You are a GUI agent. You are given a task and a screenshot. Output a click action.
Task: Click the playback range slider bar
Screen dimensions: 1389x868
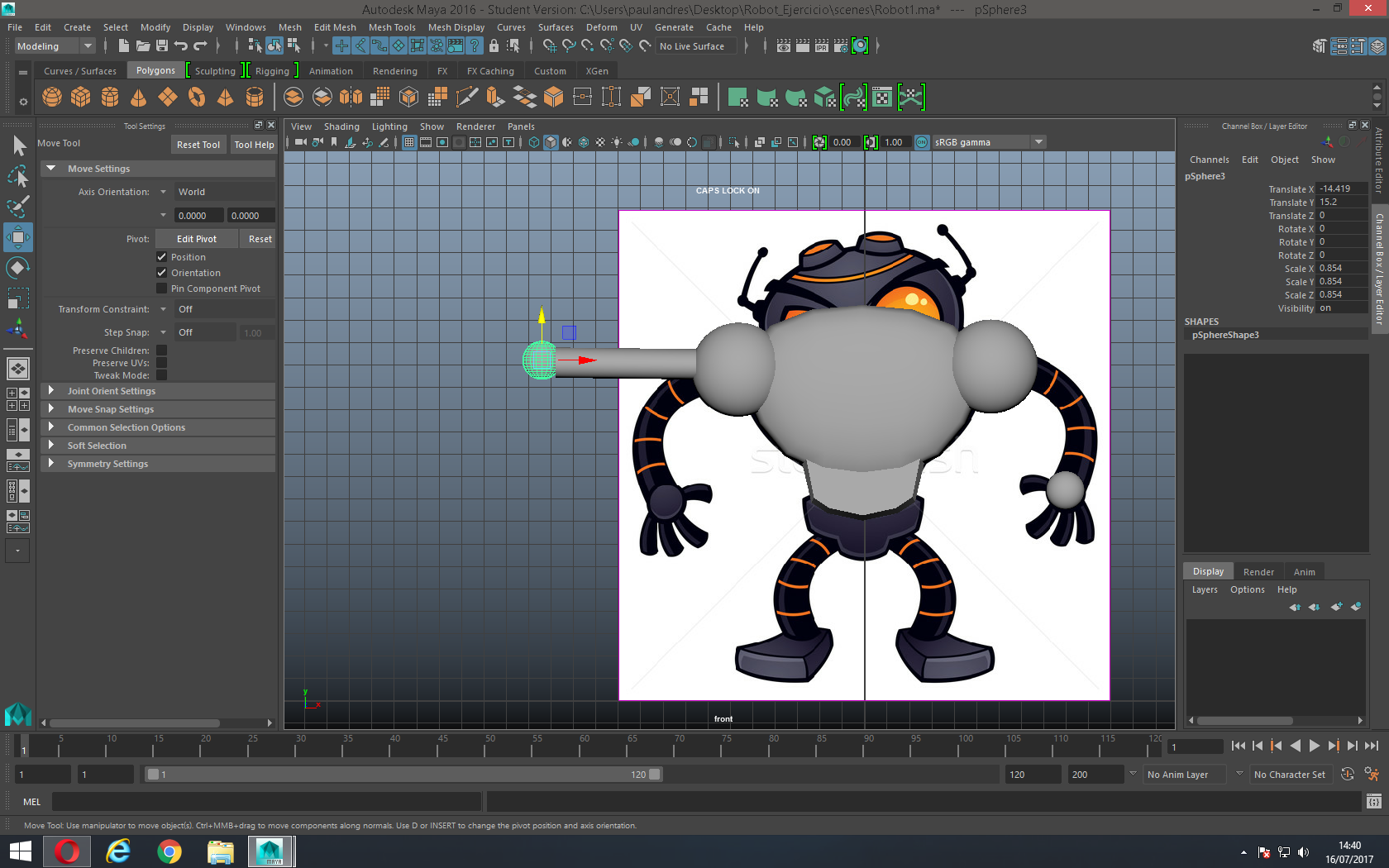click(x=403, y=775)
